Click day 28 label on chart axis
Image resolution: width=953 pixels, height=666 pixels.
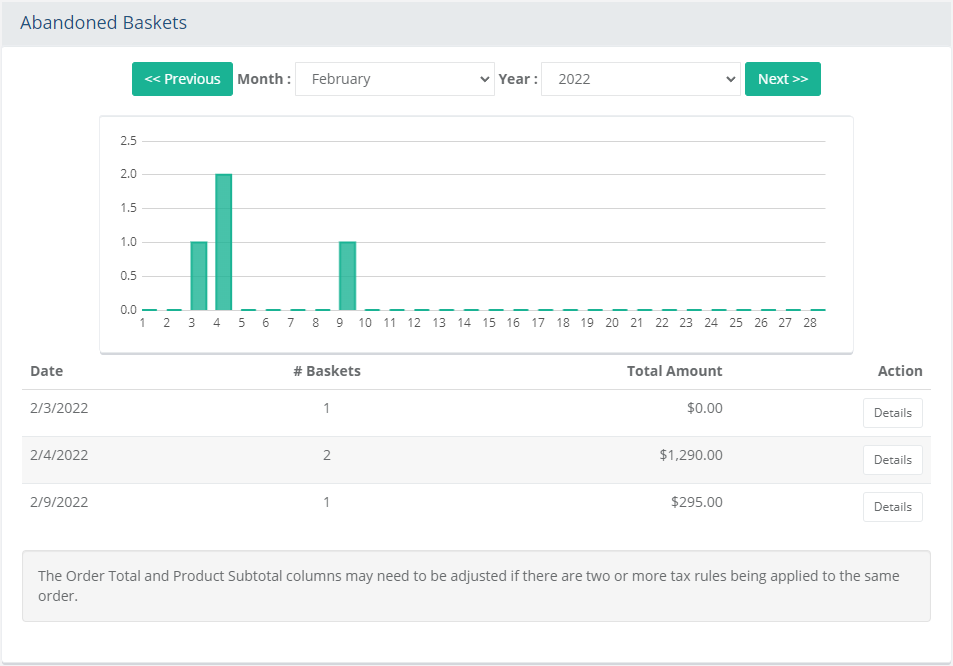click(x=810, y=323)
